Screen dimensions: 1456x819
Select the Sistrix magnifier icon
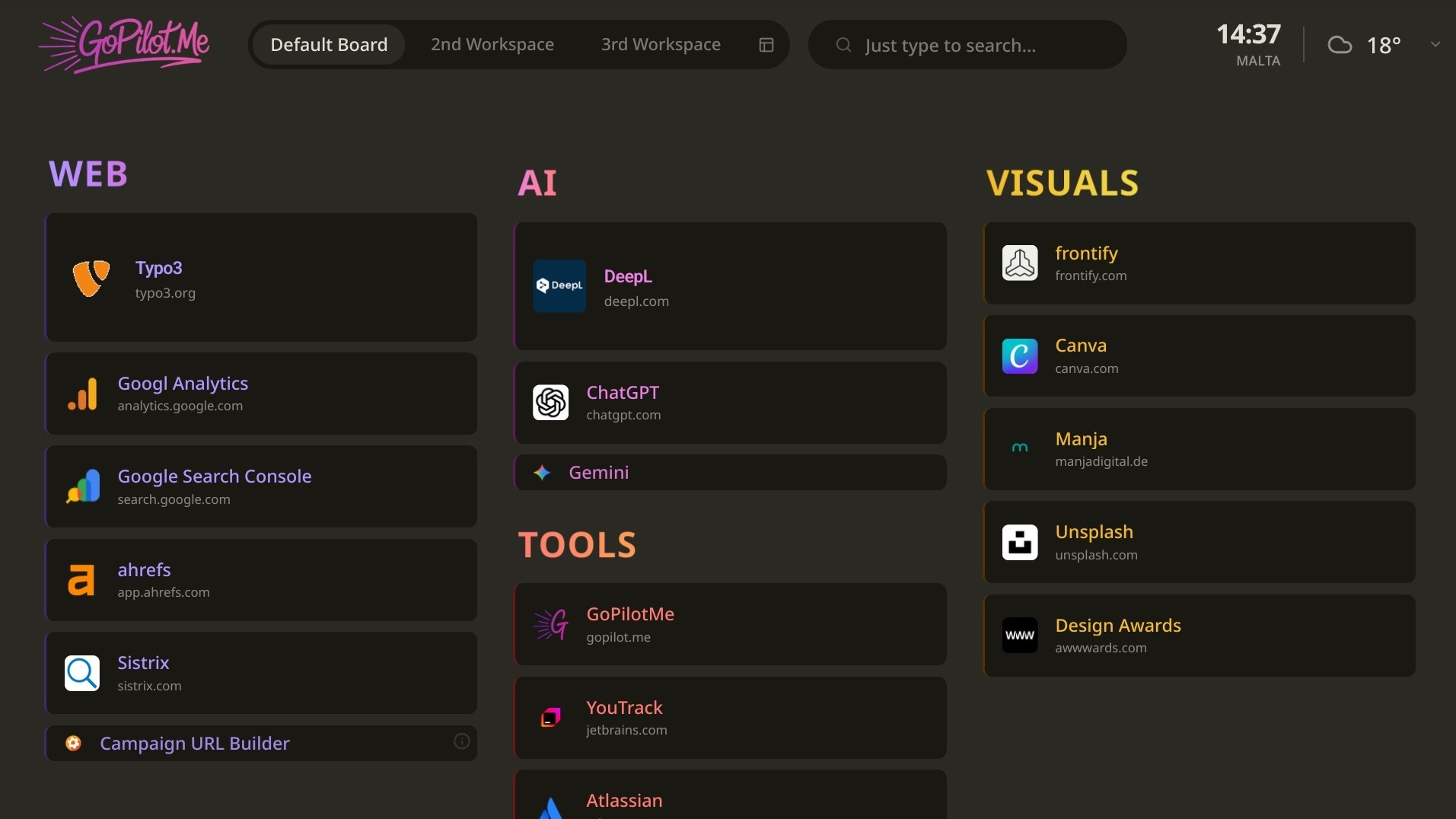click(81, 673)
